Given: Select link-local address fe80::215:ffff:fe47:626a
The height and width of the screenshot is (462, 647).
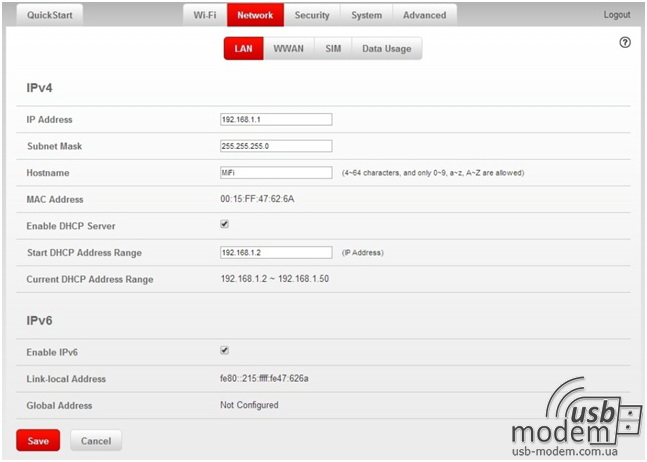Looking at the screenshot, I should click(264, 378).
